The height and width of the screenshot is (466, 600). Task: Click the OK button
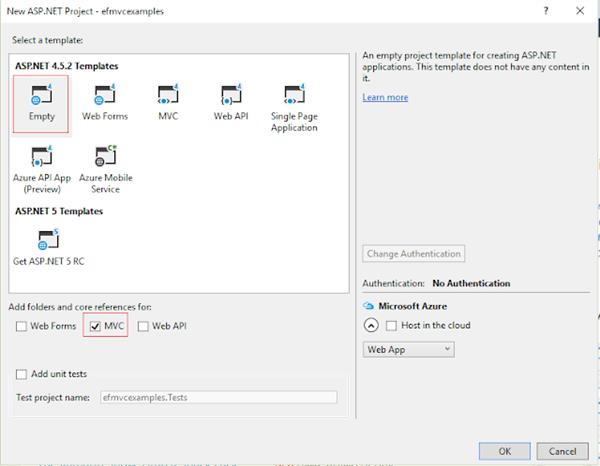504,450
